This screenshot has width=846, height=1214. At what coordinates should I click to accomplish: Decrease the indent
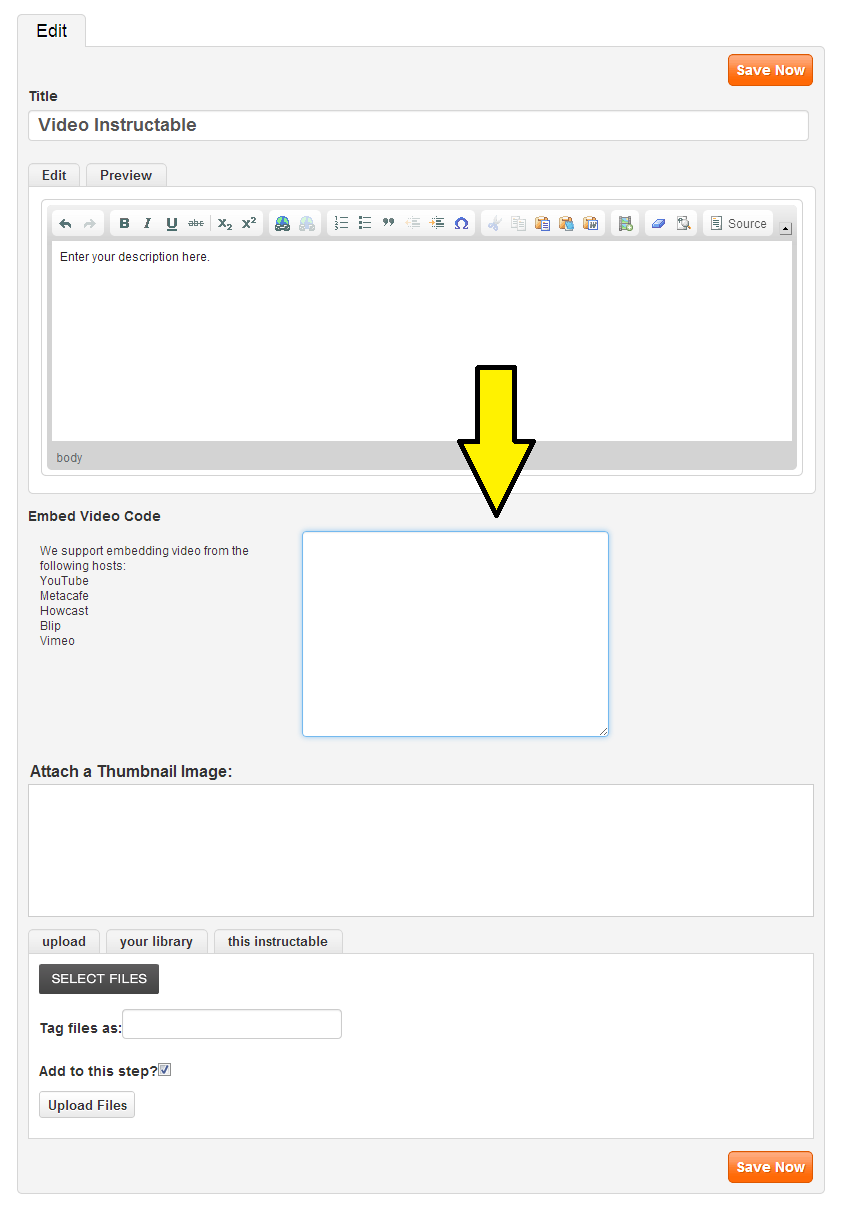click(x=413, y=224)
